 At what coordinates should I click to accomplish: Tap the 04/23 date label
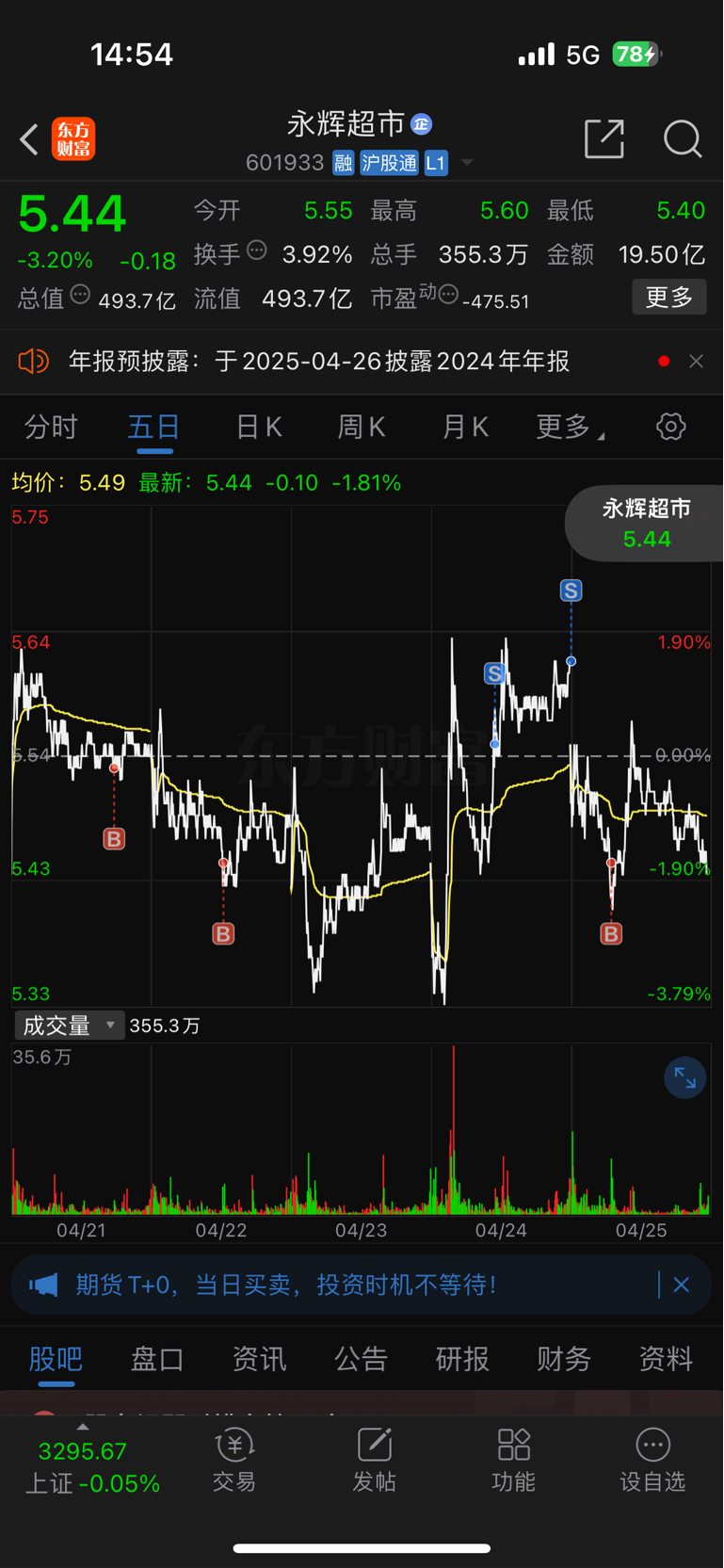coord(361,1230)
